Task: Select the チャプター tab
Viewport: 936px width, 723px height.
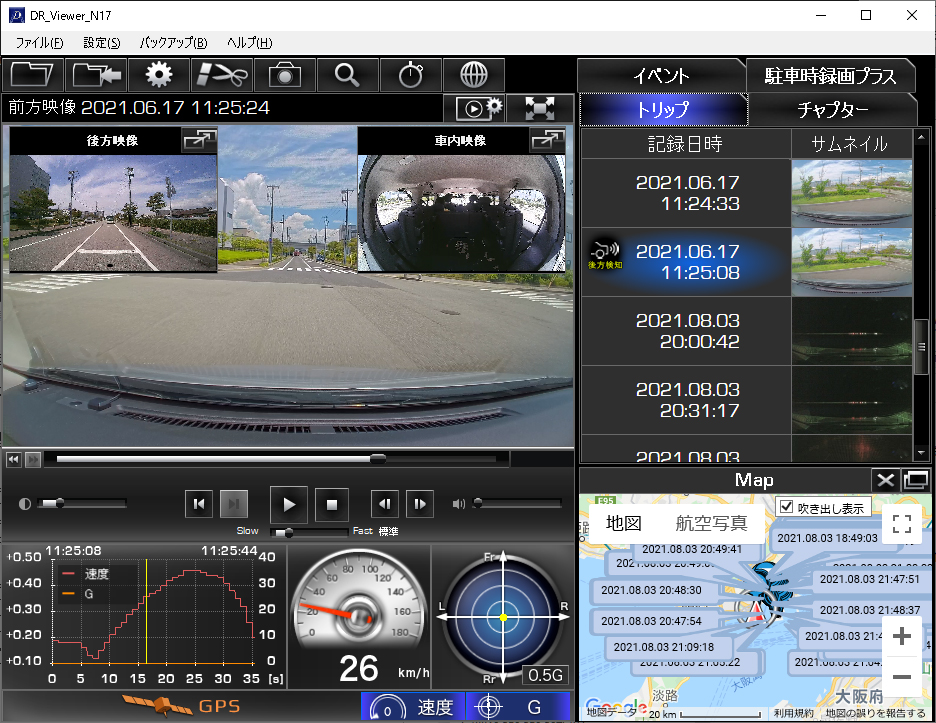Action: pos(832,109)
